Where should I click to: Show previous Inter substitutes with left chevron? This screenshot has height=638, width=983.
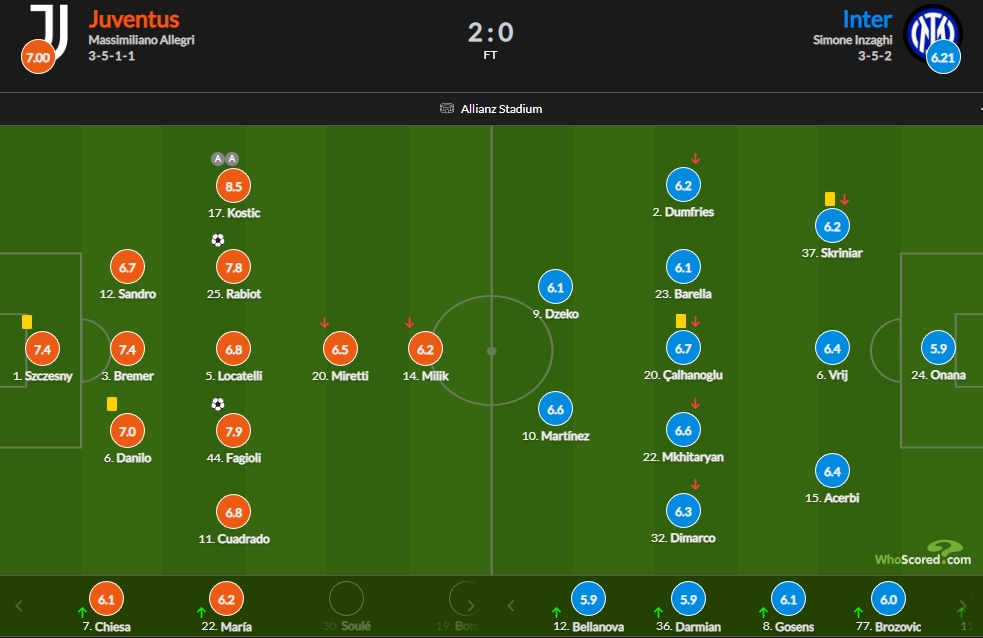pyautogui.click(x=511, y=606)
